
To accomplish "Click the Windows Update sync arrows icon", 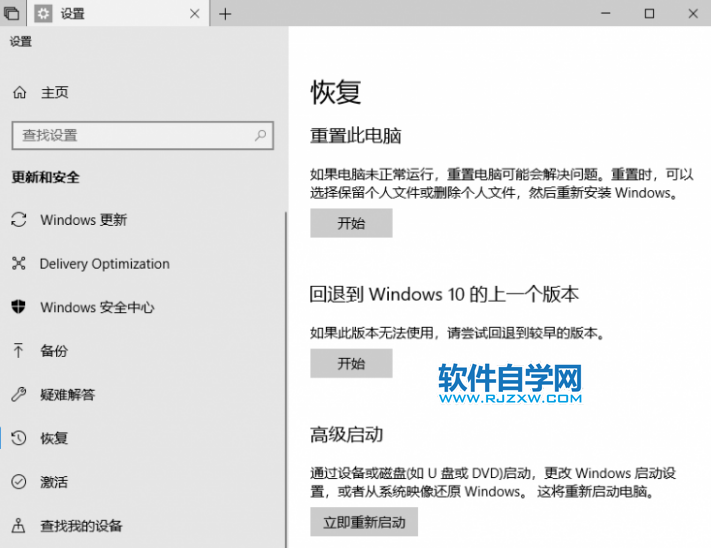I will [x=19, y=220].
